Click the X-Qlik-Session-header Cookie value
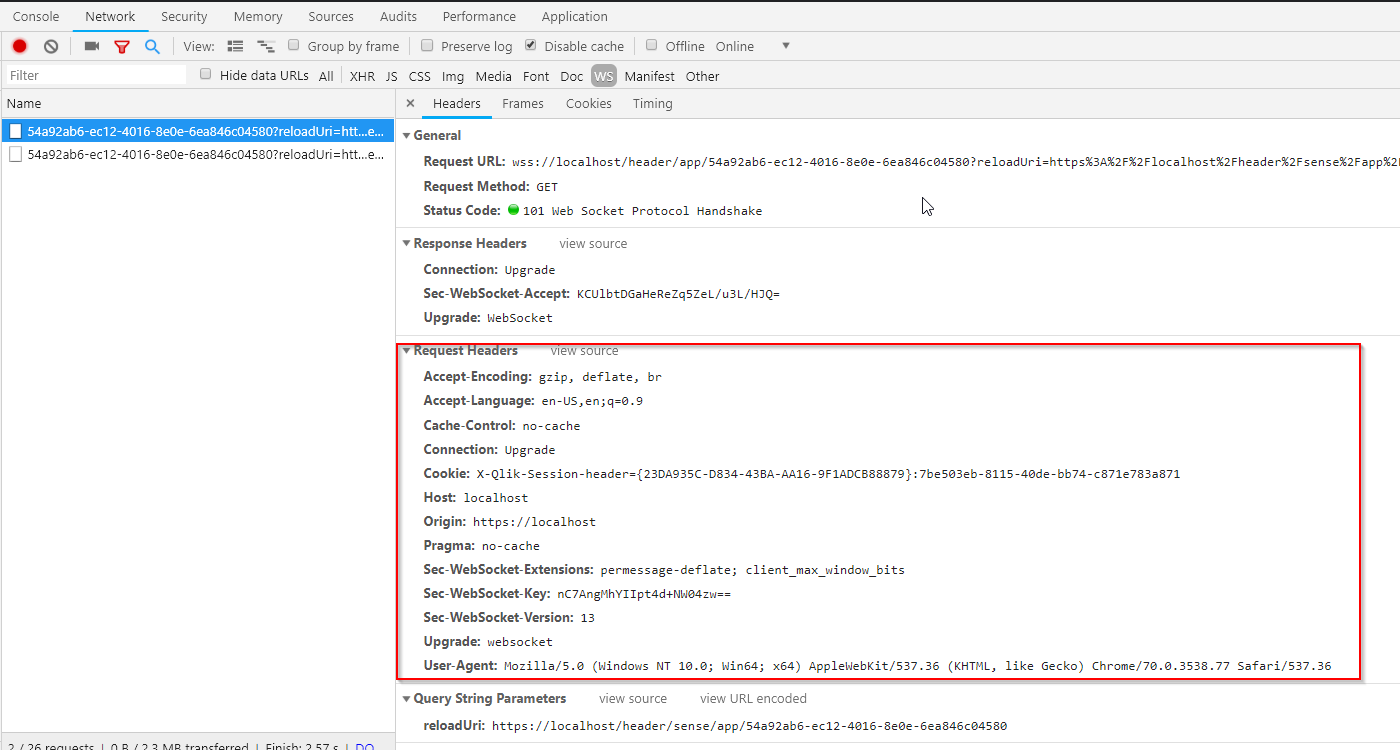 828,474
